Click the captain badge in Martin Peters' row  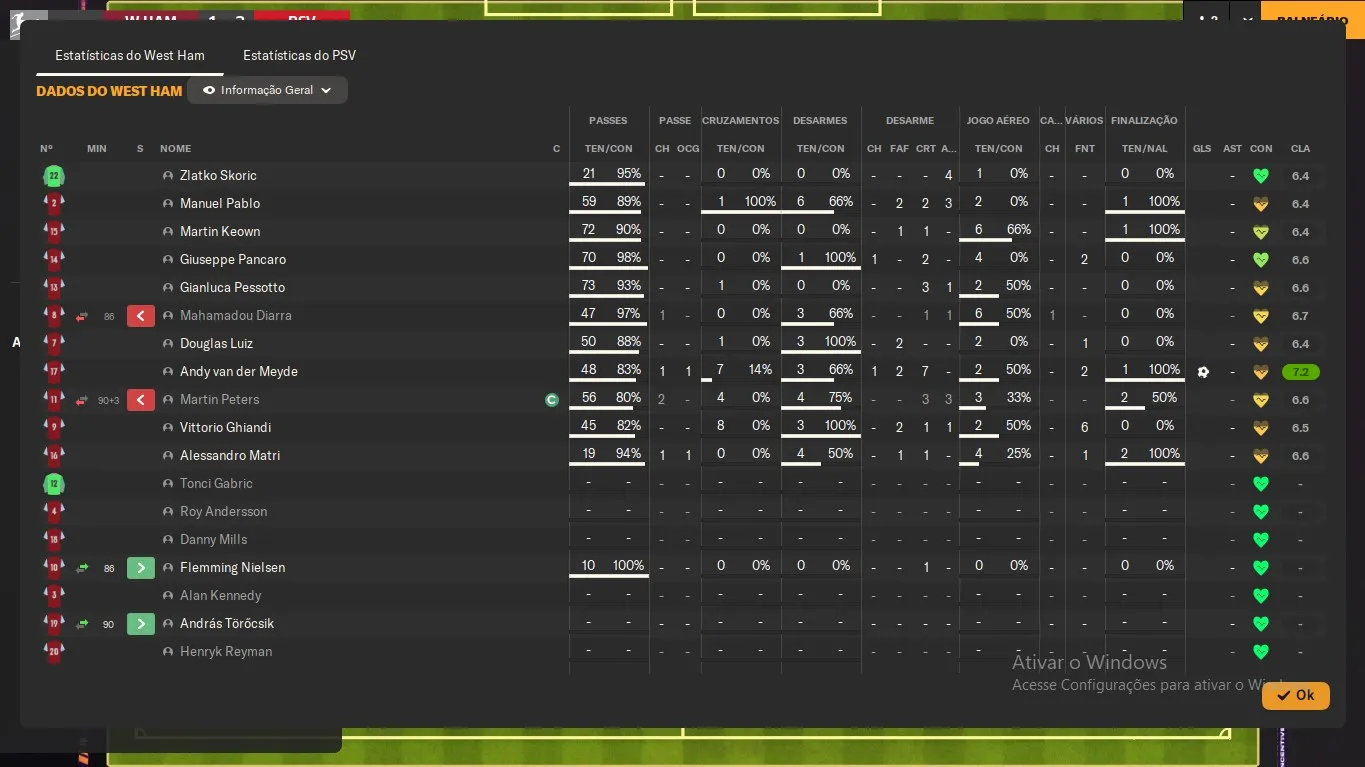point(551,400)
